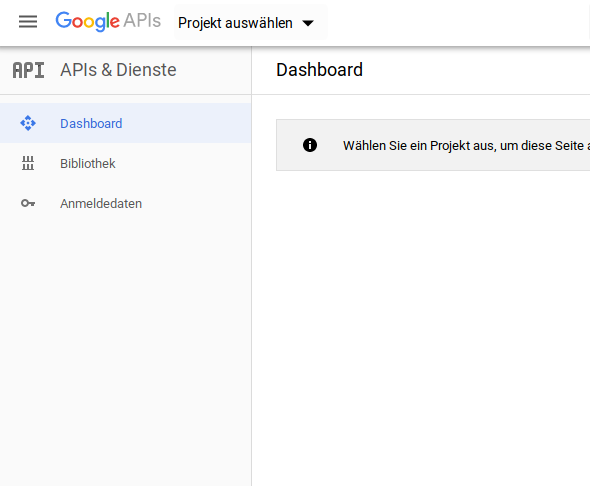Click the APIs text in the logo

coord(142,20)
